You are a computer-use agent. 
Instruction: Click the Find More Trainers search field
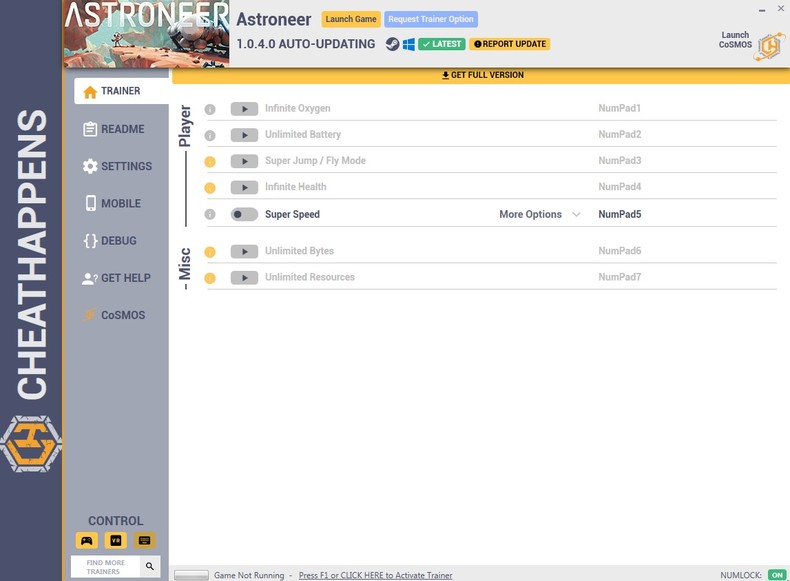click(106, 567)
